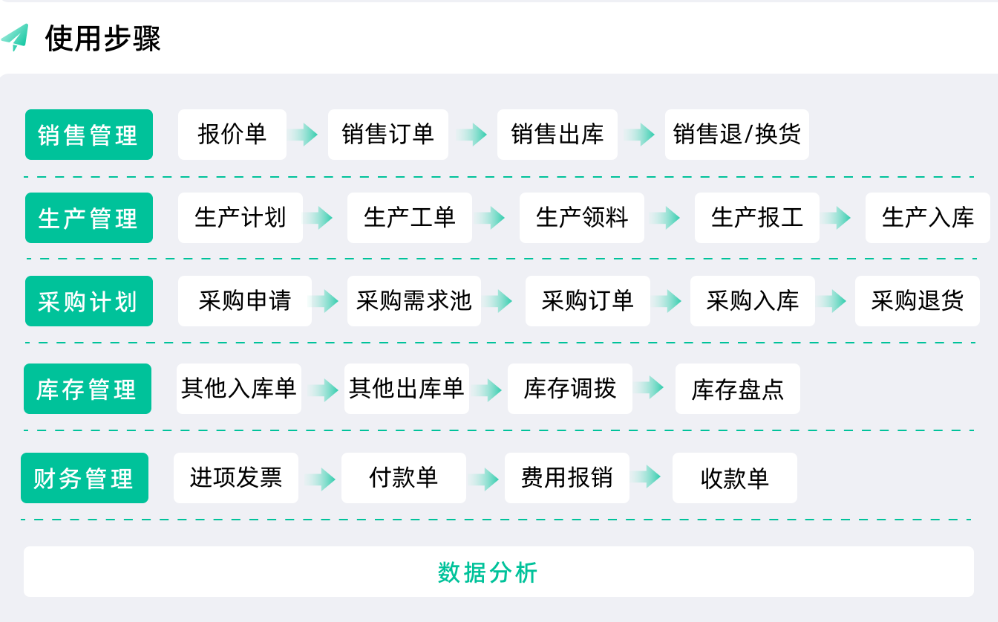Switch to the 财务管理 category

pyautogui.click(x=84, y=478)
